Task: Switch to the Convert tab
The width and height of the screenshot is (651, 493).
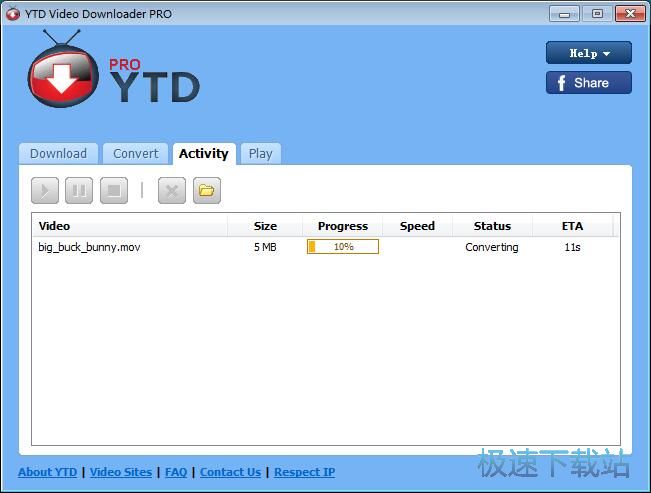Action: point(135,154)
